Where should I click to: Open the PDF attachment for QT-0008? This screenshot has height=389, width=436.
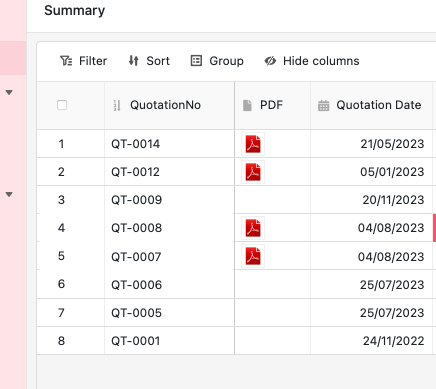(253, 228)
